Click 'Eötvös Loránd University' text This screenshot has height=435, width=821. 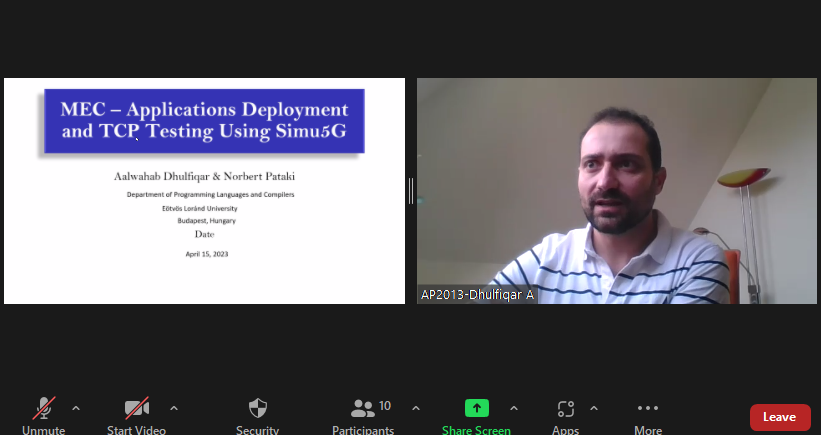[x=199, y=208]
